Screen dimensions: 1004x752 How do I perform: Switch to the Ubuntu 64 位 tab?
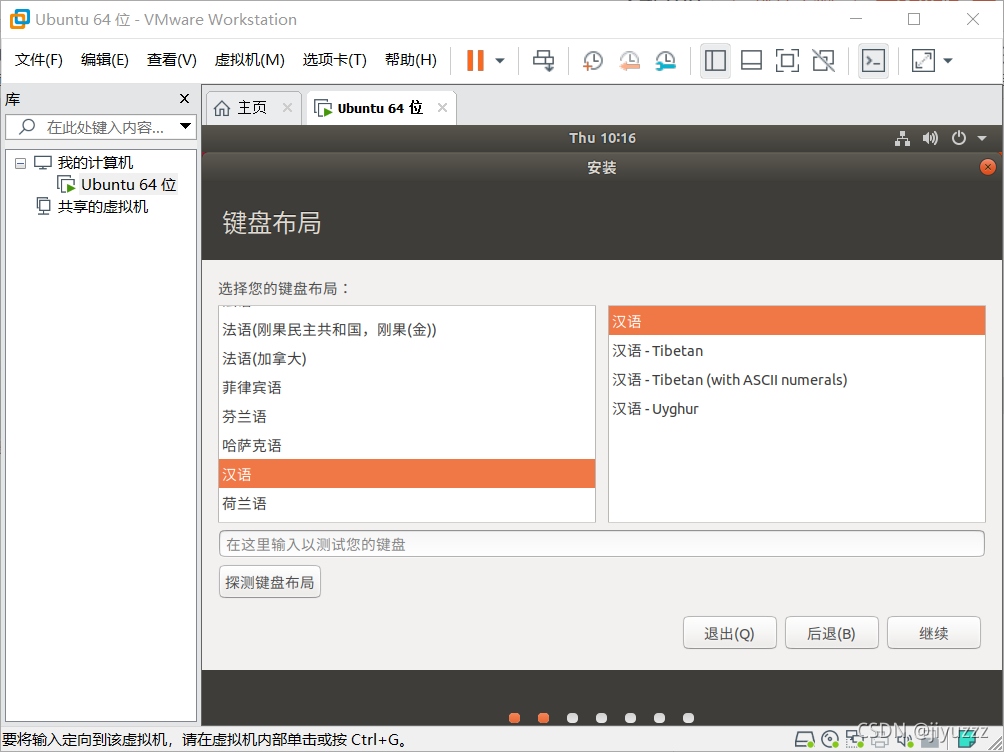tap(380, 108)
